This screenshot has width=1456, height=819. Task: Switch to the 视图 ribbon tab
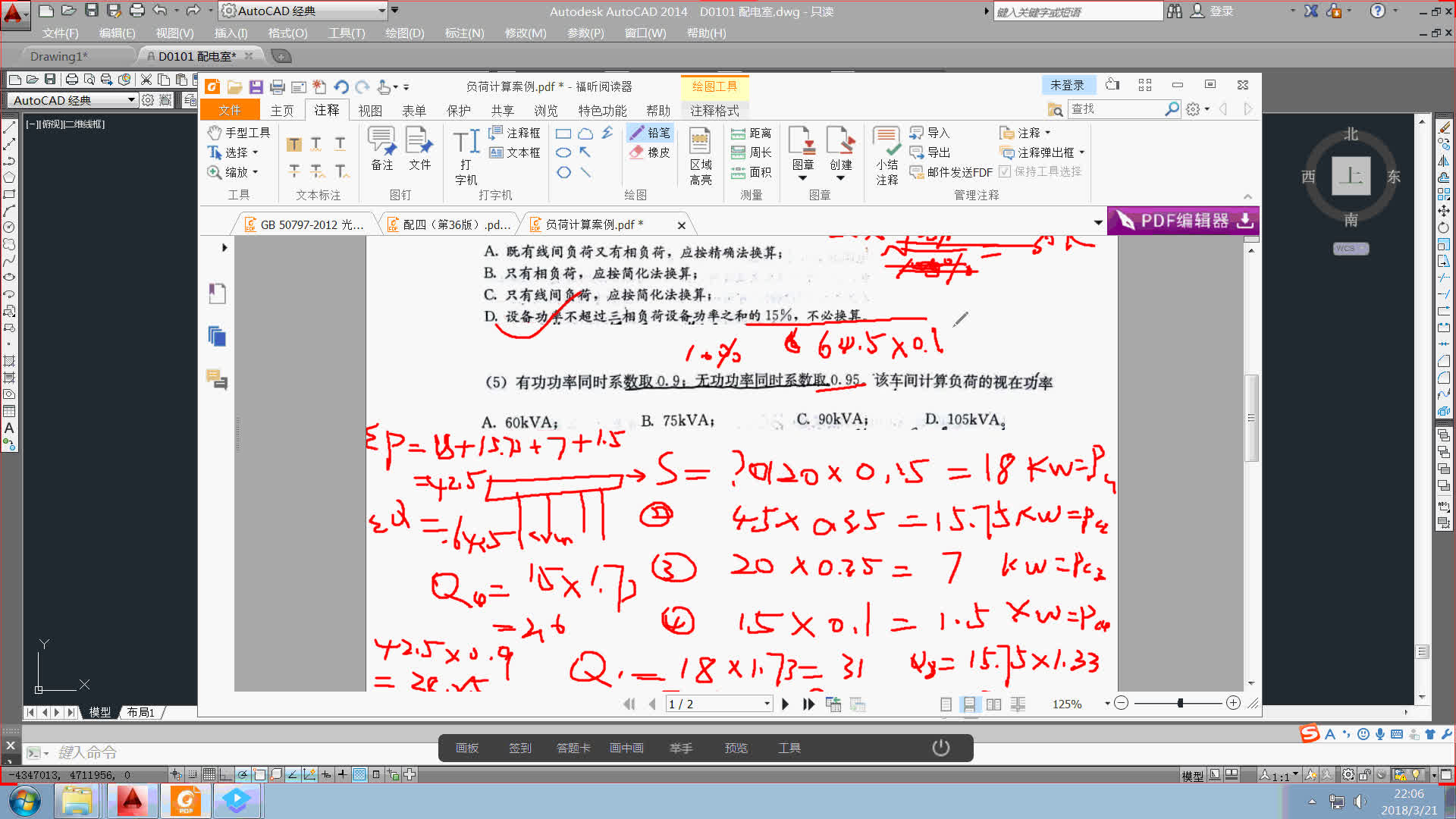370,111
